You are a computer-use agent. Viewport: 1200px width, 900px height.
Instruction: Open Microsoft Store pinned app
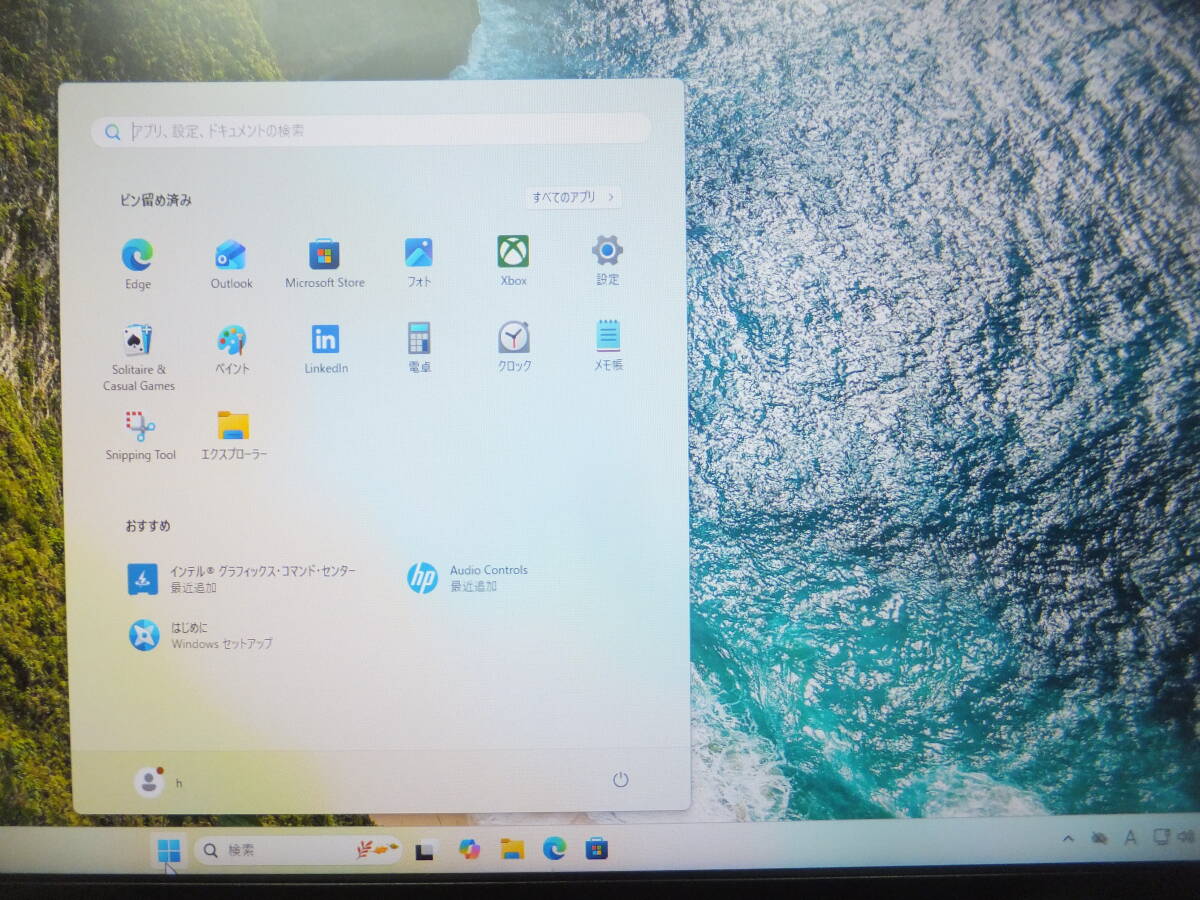click(324, 265)
